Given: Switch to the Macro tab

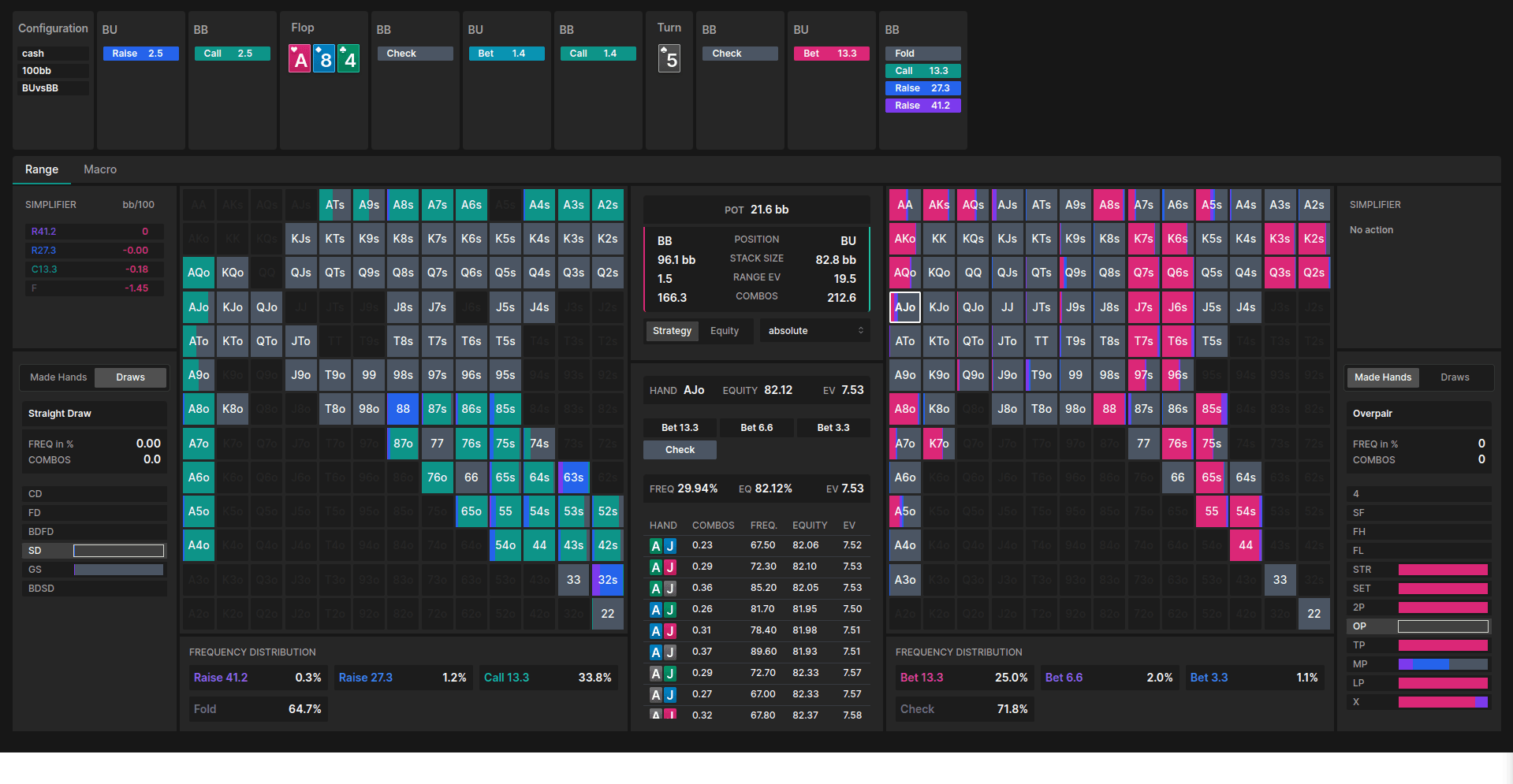Looking at the screenshot, I should tap(100, 169).
